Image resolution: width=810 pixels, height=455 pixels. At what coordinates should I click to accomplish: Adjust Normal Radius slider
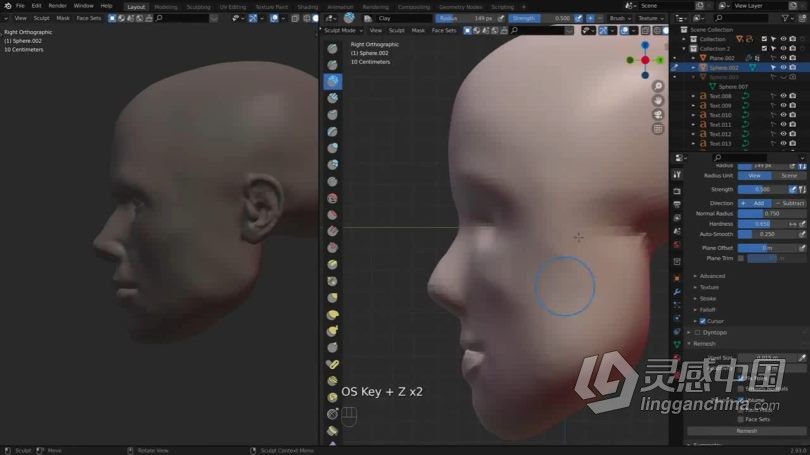(772, 214)
